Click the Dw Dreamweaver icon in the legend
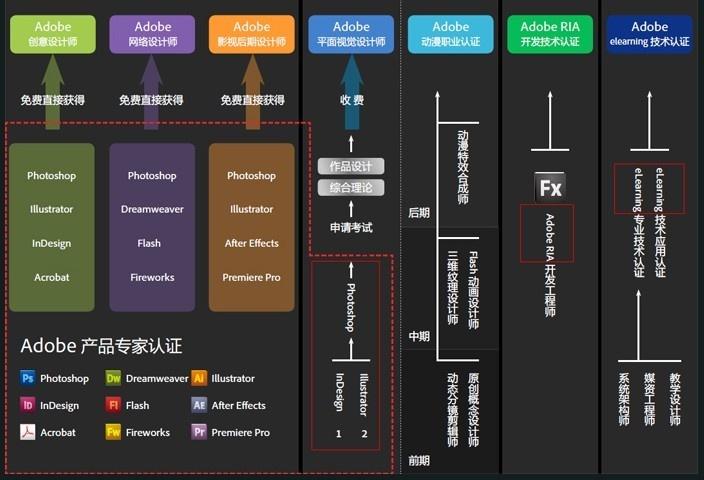 click(x=113, y=378)
